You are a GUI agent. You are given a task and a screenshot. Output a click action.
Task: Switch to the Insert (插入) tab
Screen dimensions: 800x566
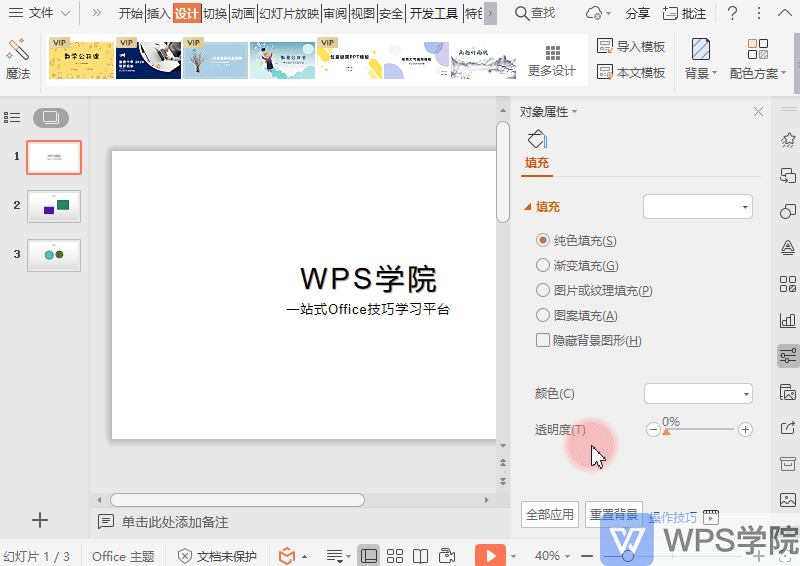pos(158,13)
